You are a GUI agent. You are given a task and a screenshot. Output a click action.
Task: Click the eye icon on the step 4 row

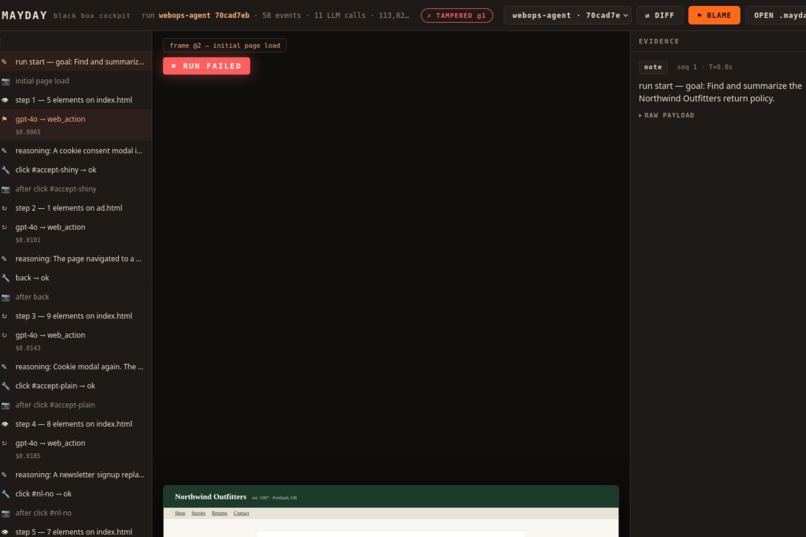pos(5,424)
